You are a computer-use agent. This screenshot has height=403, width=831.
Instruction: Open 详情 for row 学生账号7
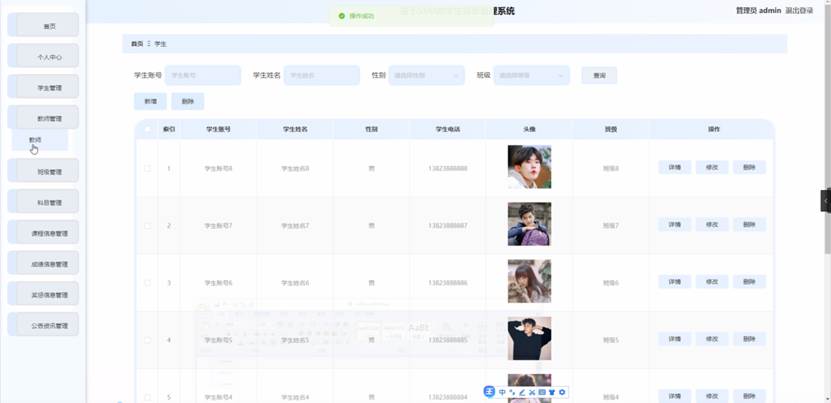point(675,225)
